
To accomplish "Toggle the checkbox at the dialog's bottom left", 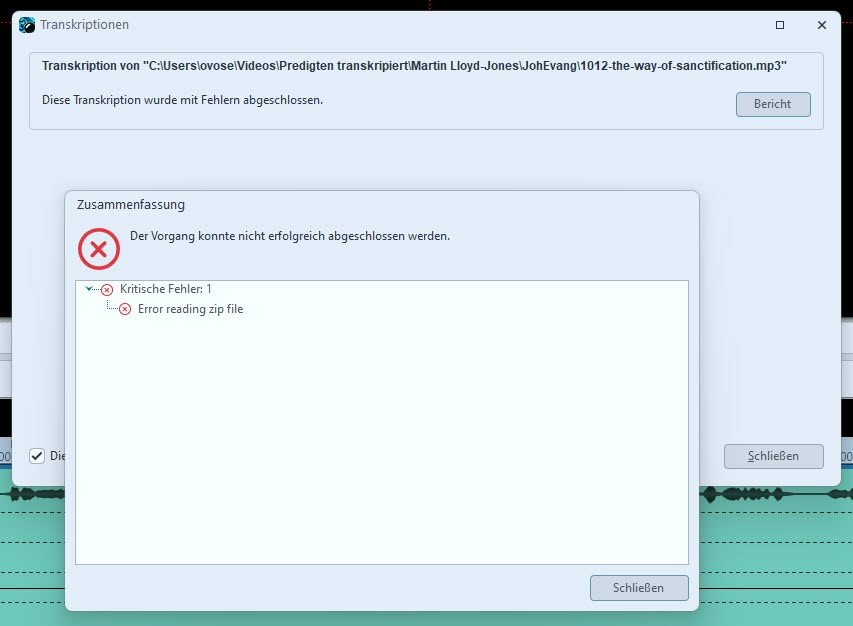I will click(37, 456).
